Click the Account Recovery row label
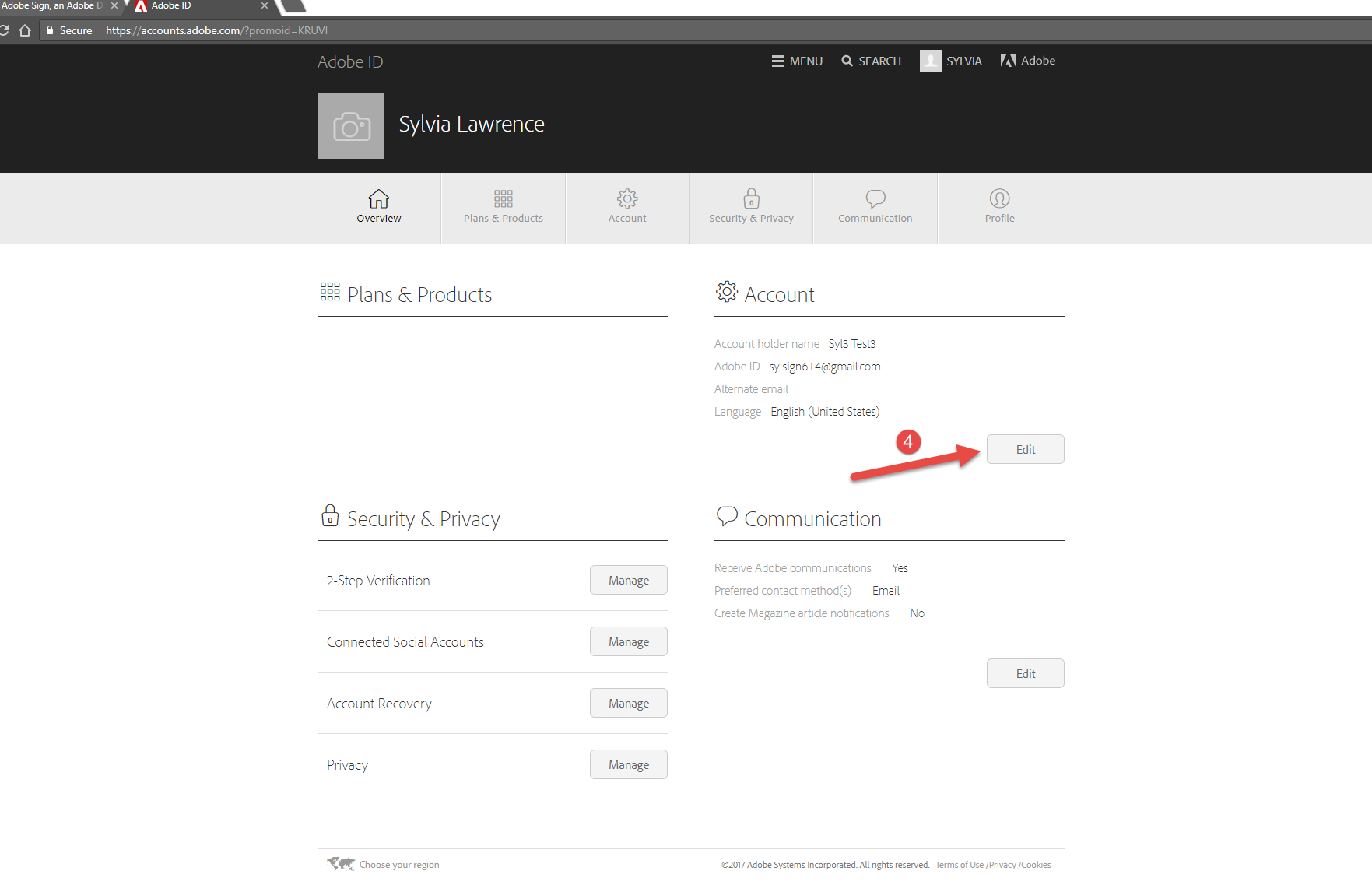Screen dimensions: 1372x892 [x=379, y=704]
